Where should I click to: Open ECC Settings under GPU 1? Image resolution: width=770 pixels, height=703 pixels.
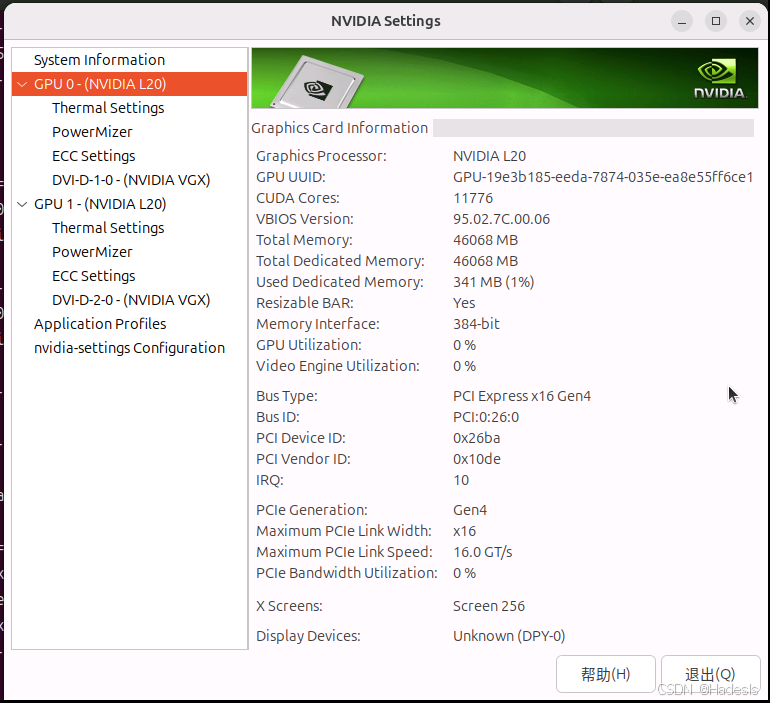(x=94, y=276)
